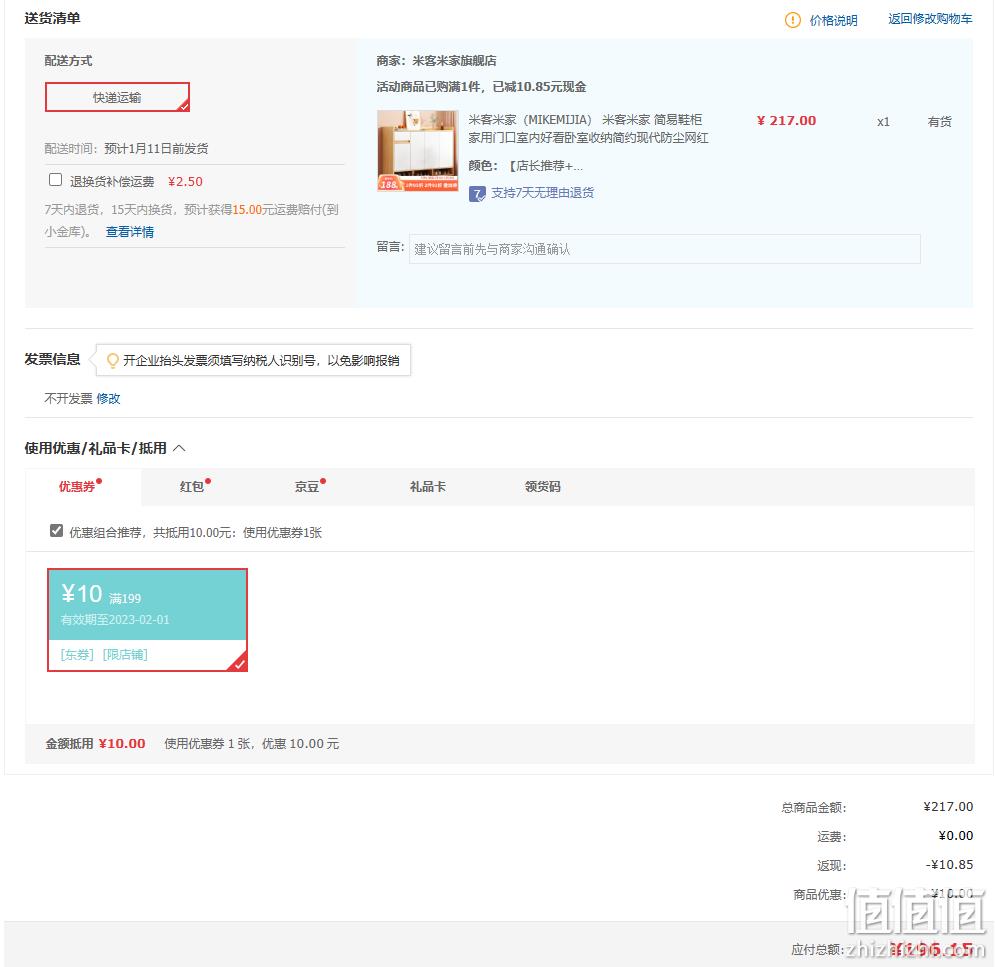Click the 米客米家旗舰店 merchant name
995x967 pixels.
tap(454, 61)
